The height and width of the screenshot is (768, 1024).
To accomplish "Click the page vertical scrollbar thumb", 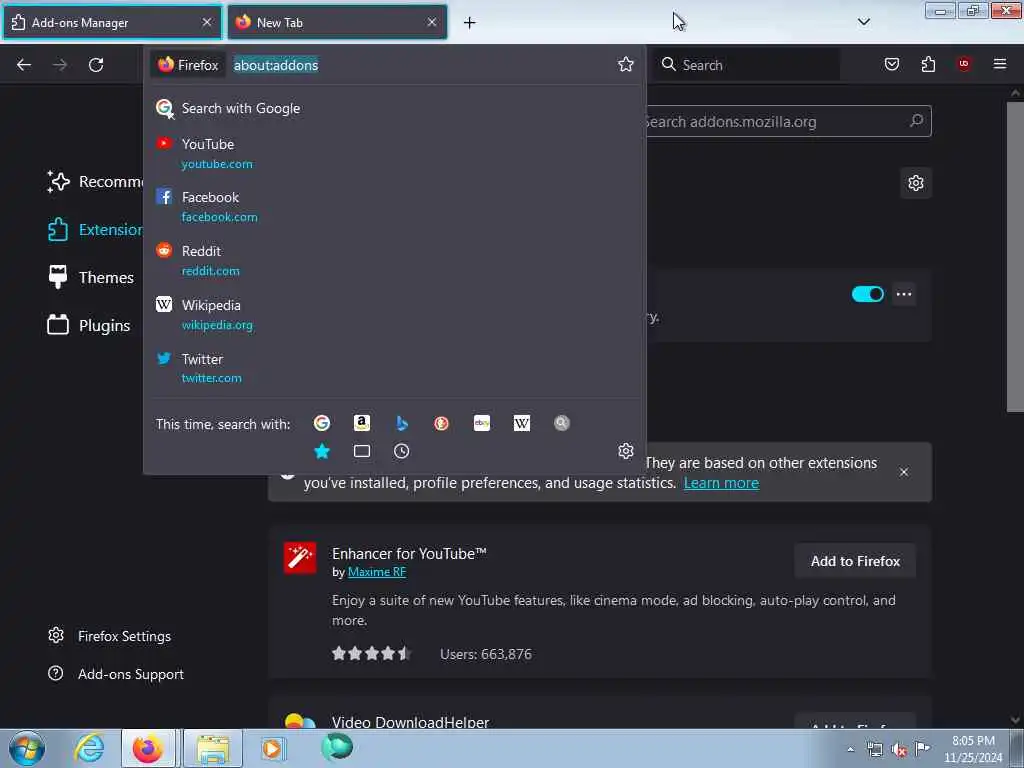I will [x=1015, y=256].
